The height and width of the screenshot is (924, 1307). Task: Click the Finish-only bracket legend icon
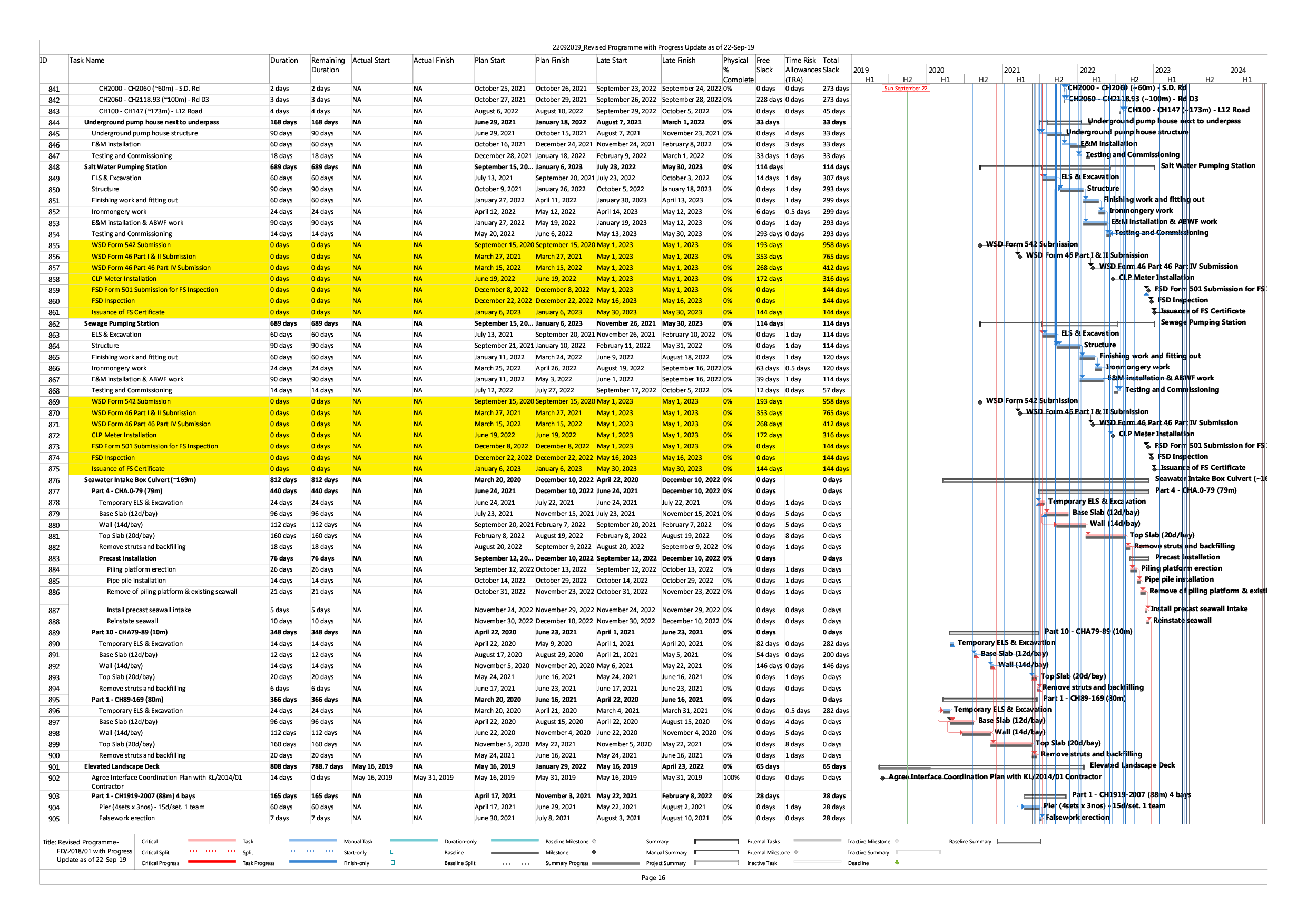tap(393, 863)
